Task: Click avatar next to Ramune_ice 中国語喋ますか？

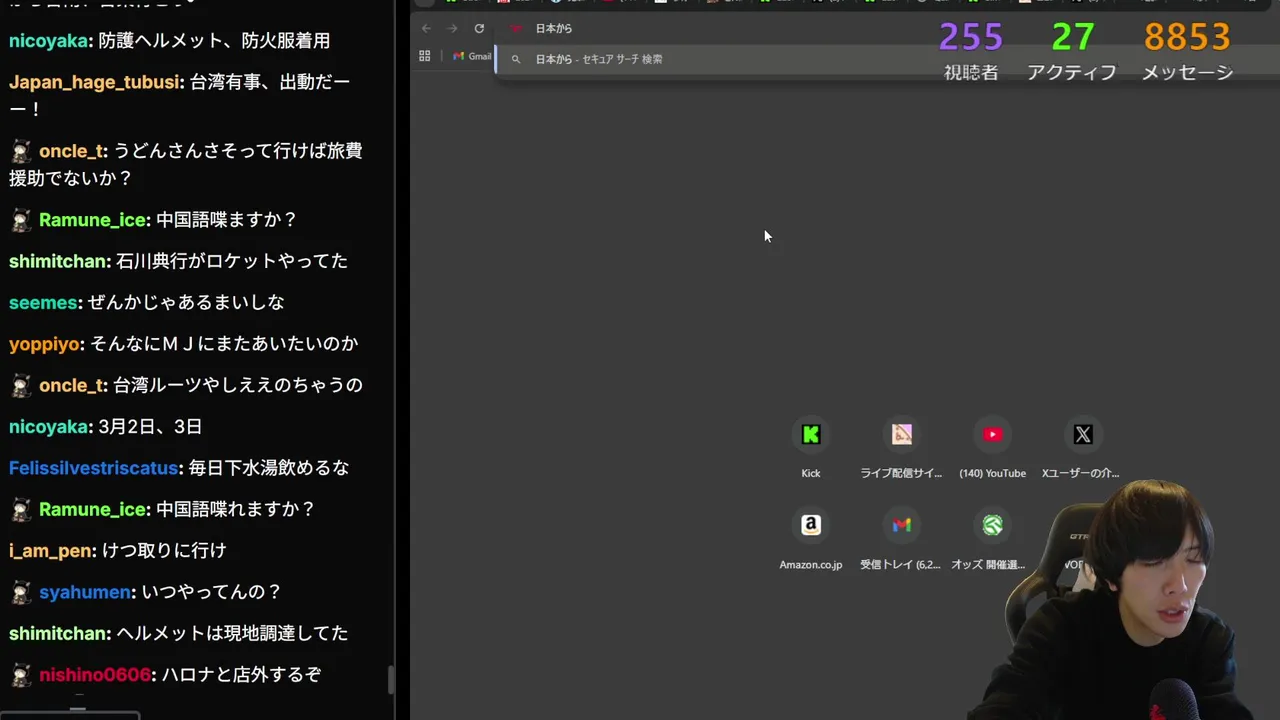Action: click(21, 220)
